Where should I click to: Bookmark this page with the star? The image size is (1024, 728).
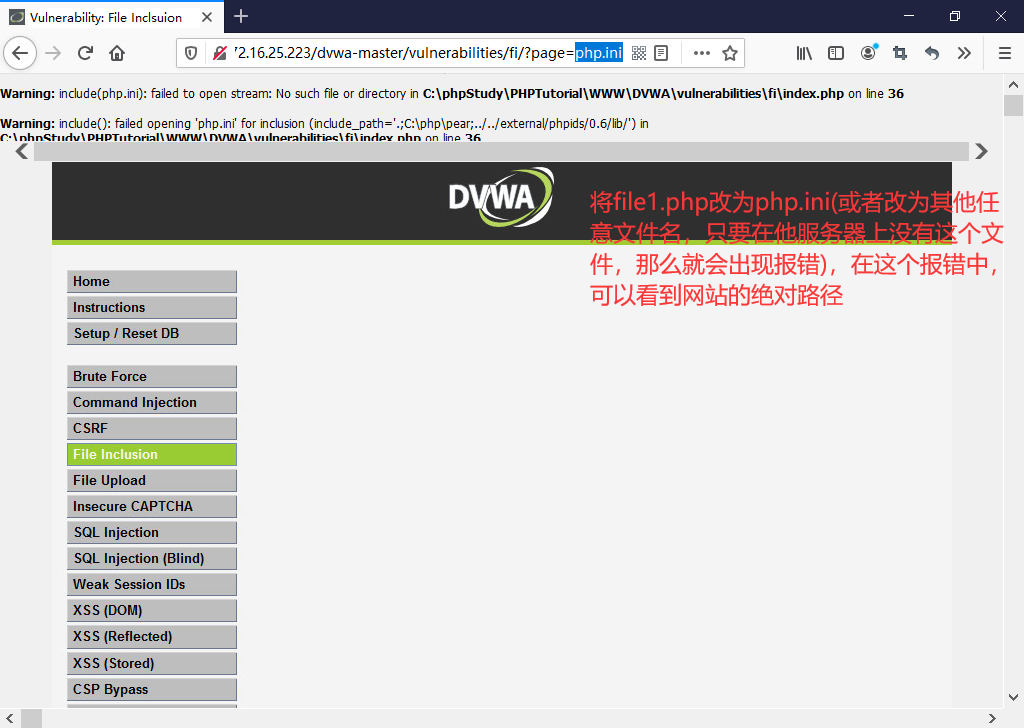(x=730, y=53)
